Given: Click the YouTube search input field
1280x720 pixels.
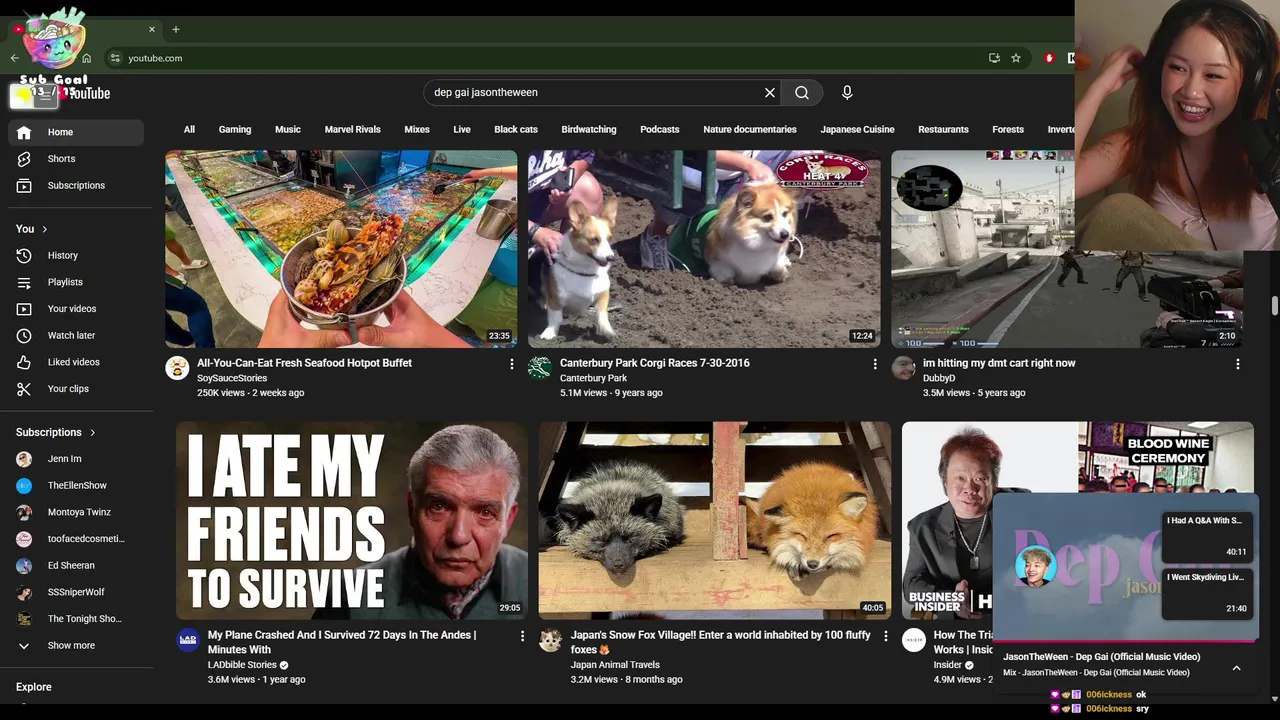Looking at the screenshot, I should click(594, 92).
